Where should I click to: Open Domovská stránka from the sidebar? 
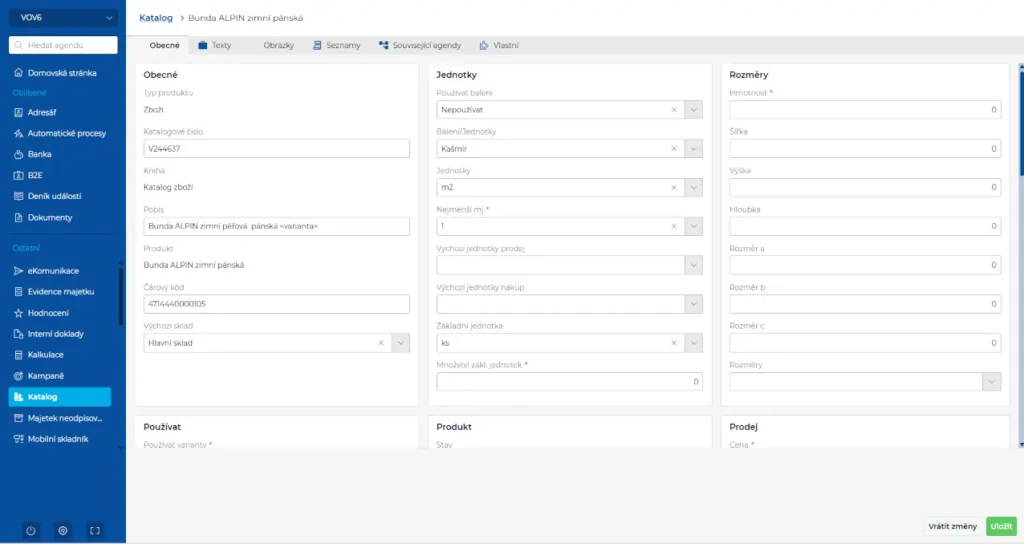point(62,73)
